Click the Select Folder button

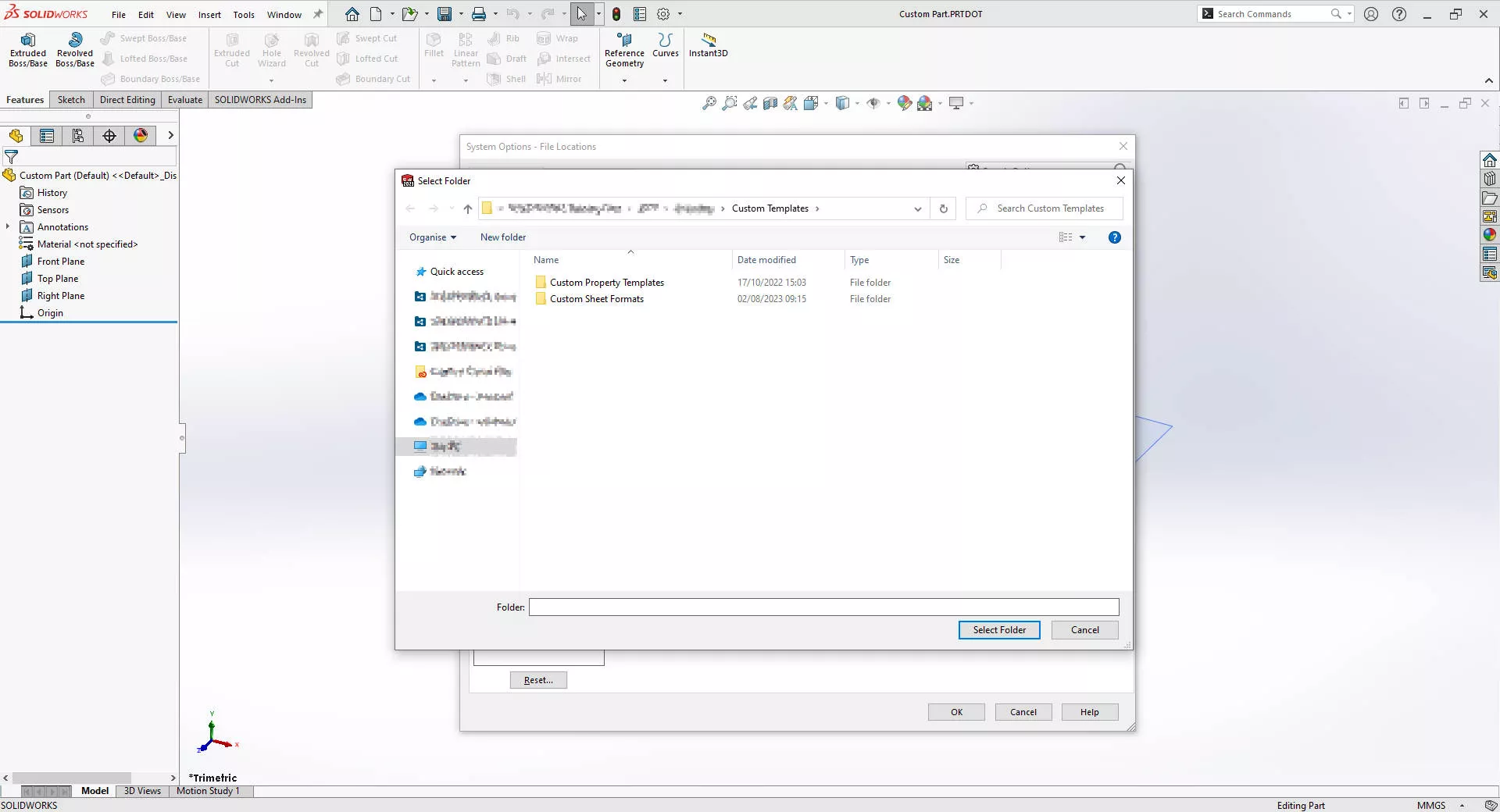tap(998, 630)
